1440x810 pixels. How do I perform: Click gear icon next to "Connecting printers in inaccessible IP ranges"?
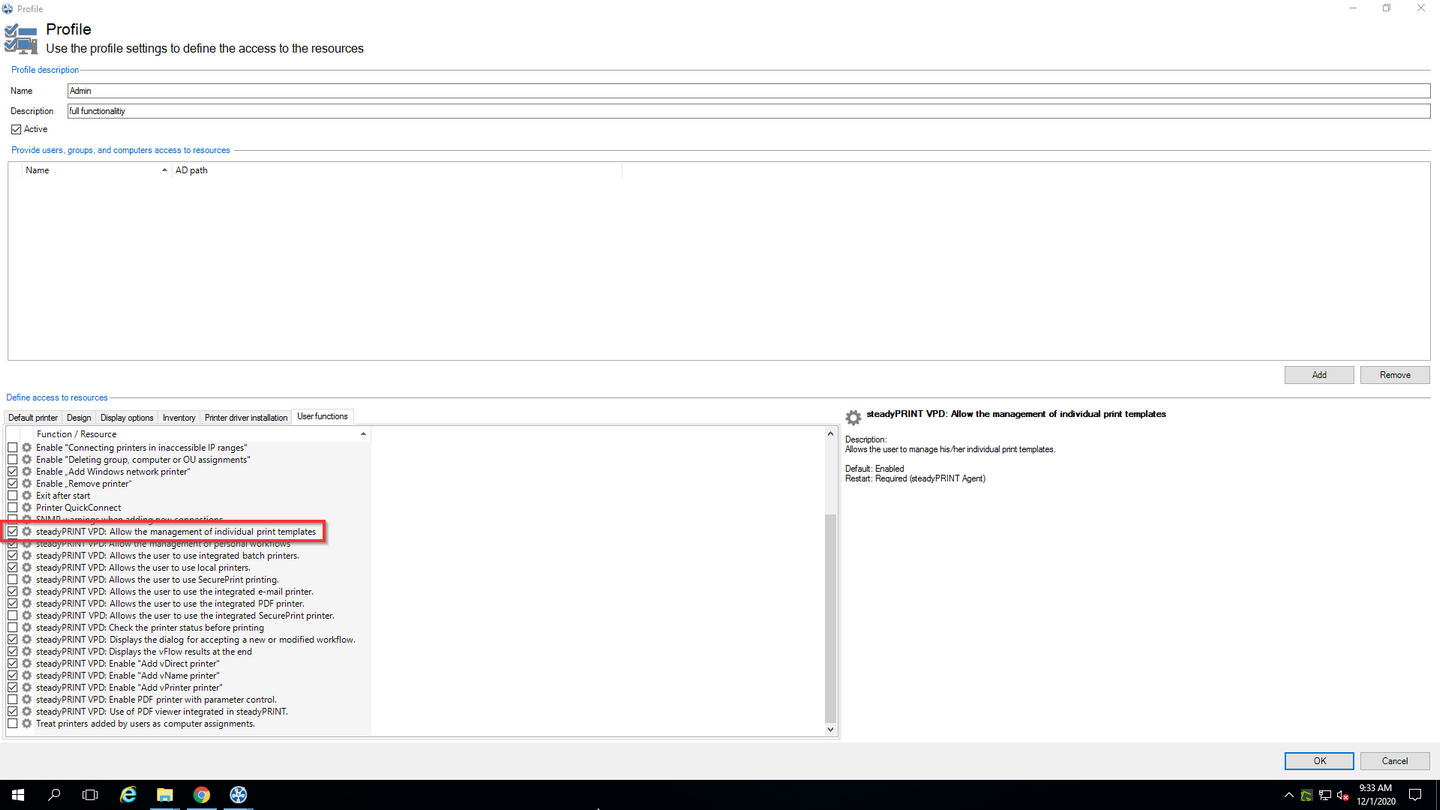[27, 448]
